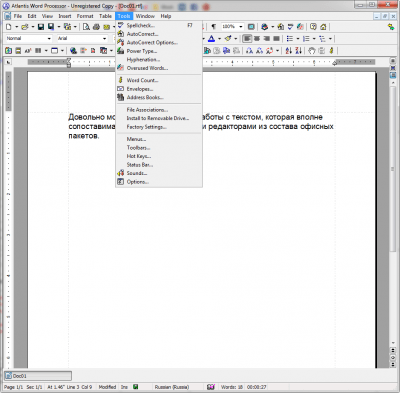Click the Save floppy disk icon
This screenshot has height=393, width=400.
pyautogui.click(x=41, y=27)
